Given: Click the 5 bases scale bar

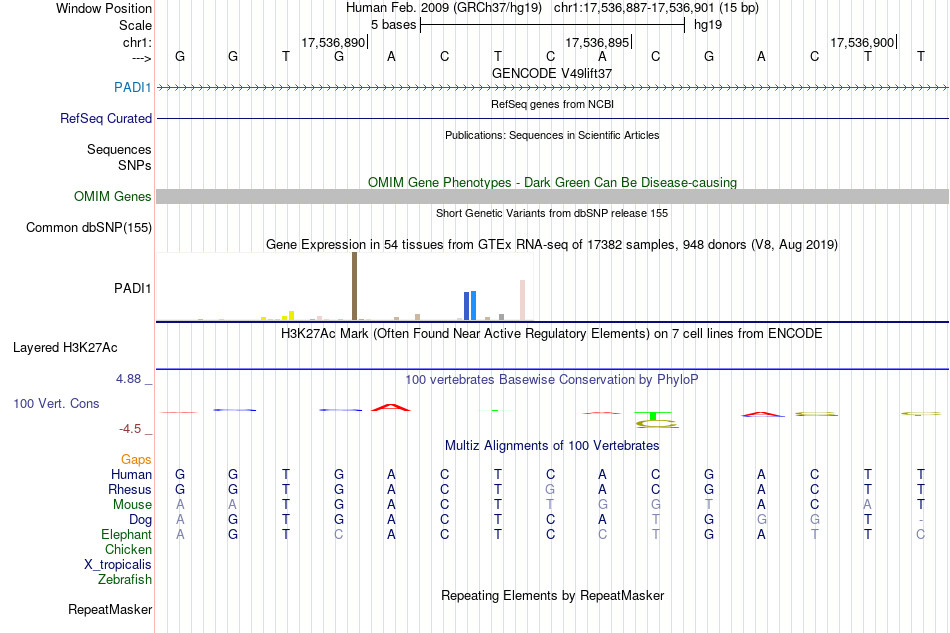Looking at the screenshot, I should (x=552, y=25).
